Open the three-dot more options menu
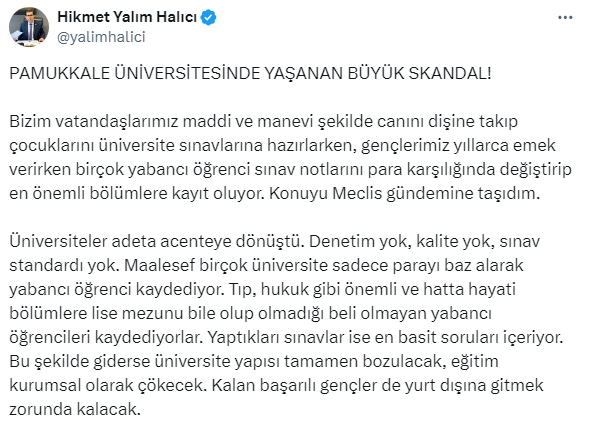The width and height of the screenshot is (590, 429). point(565,18)
